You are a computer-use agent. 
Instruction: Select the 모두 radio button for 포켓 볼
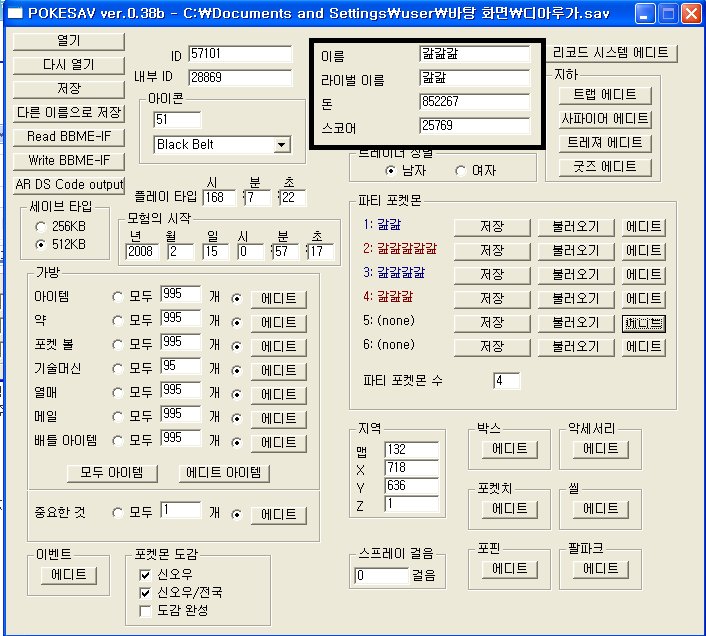[x=119, y=345]
